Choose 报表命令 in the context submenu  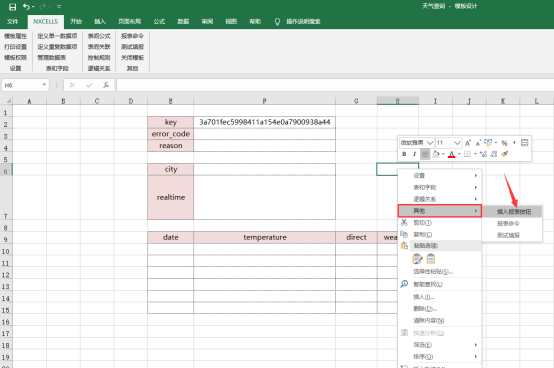click(512, 223)
